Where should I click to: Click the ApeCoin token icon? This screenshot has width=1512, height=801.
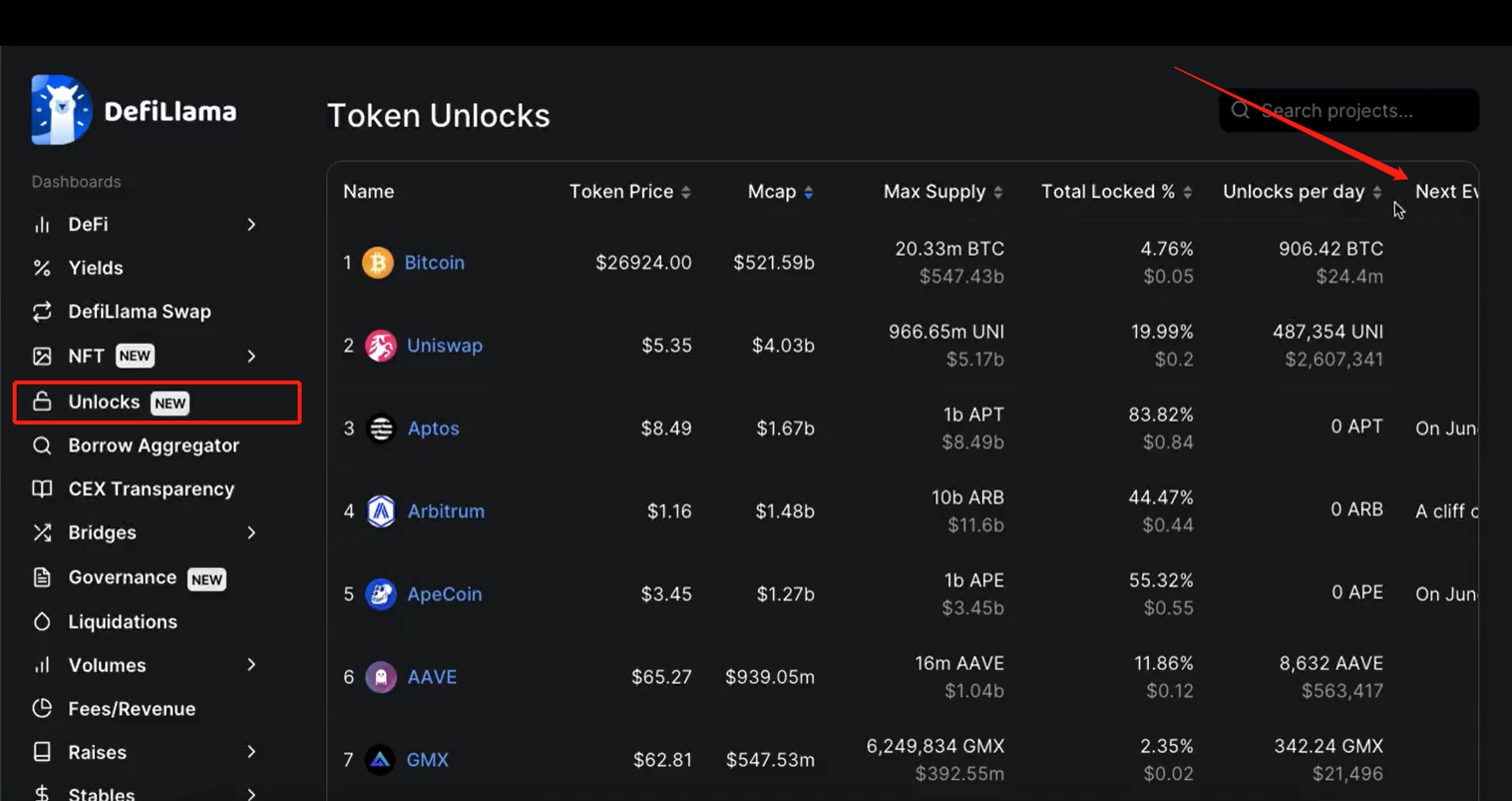(x=381, y=594)
